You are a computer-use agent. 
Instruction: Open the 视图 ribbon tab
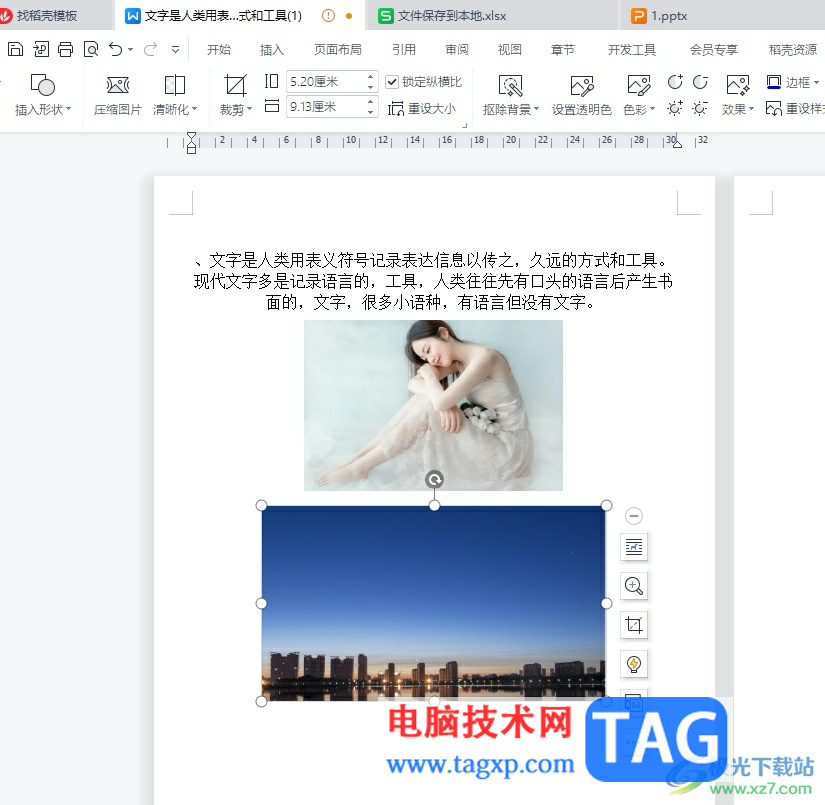(510, 49)
